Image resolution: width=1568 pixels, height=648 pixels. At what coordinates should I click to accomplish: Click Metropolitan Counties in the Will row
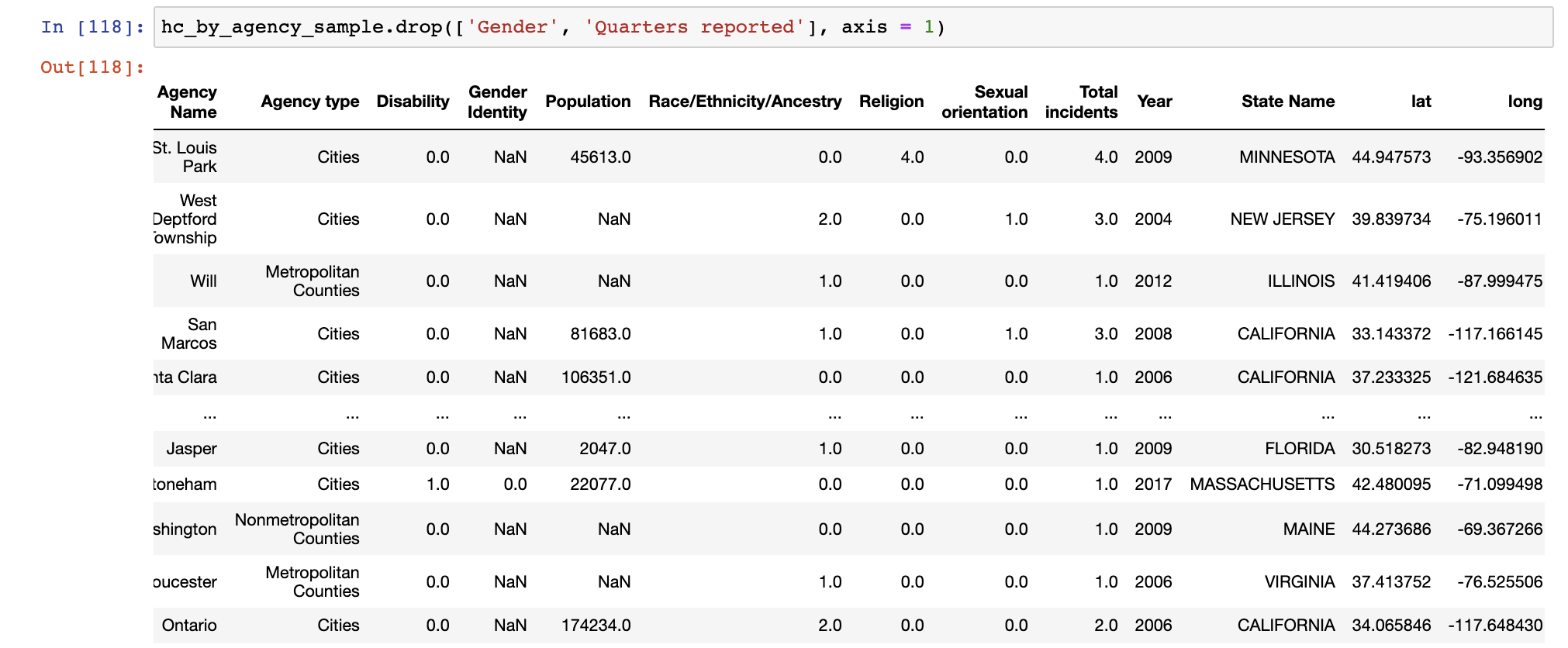point(313,281)
